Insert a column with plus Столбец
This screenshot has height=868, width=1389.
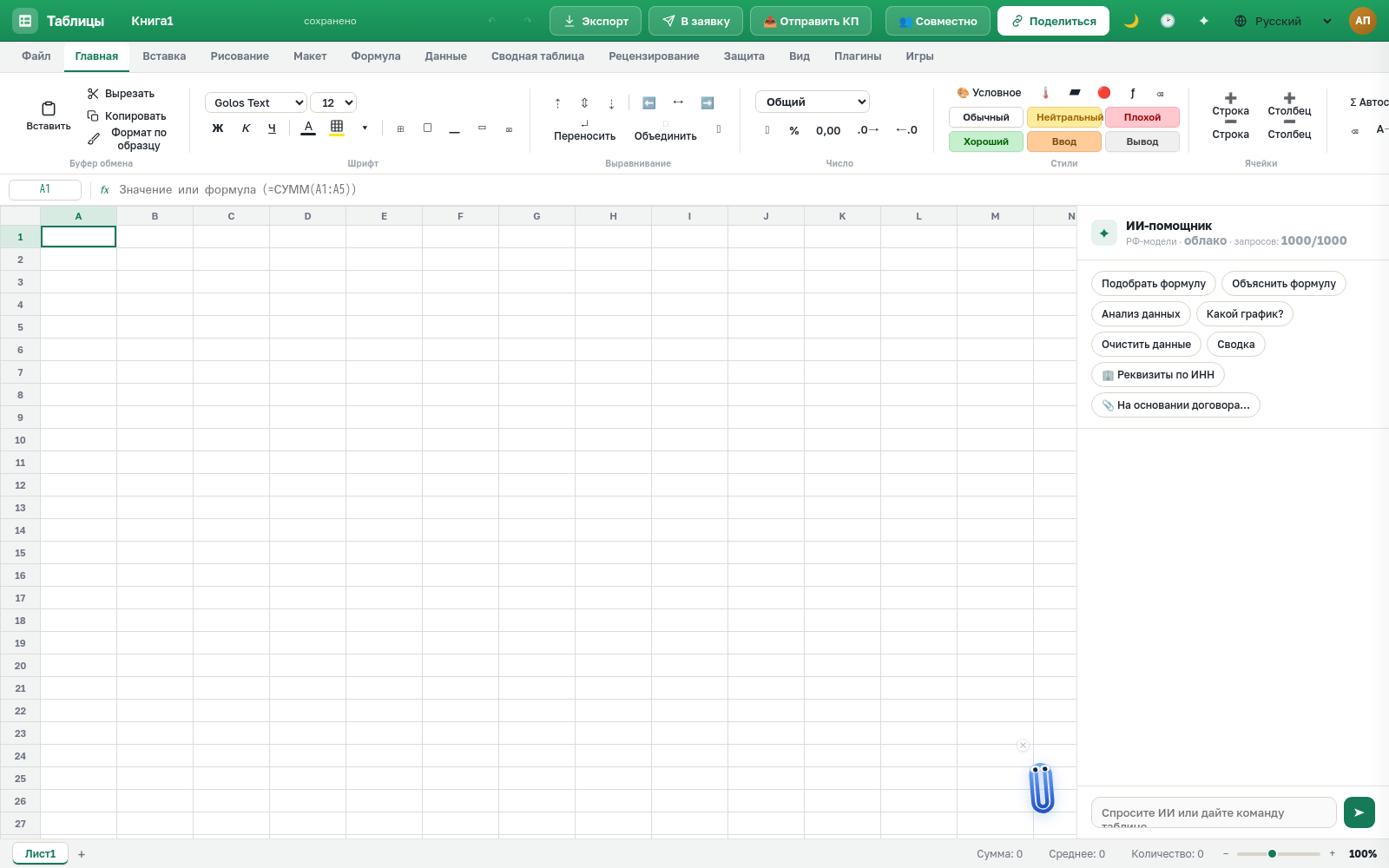click(x=1289, y=104)
